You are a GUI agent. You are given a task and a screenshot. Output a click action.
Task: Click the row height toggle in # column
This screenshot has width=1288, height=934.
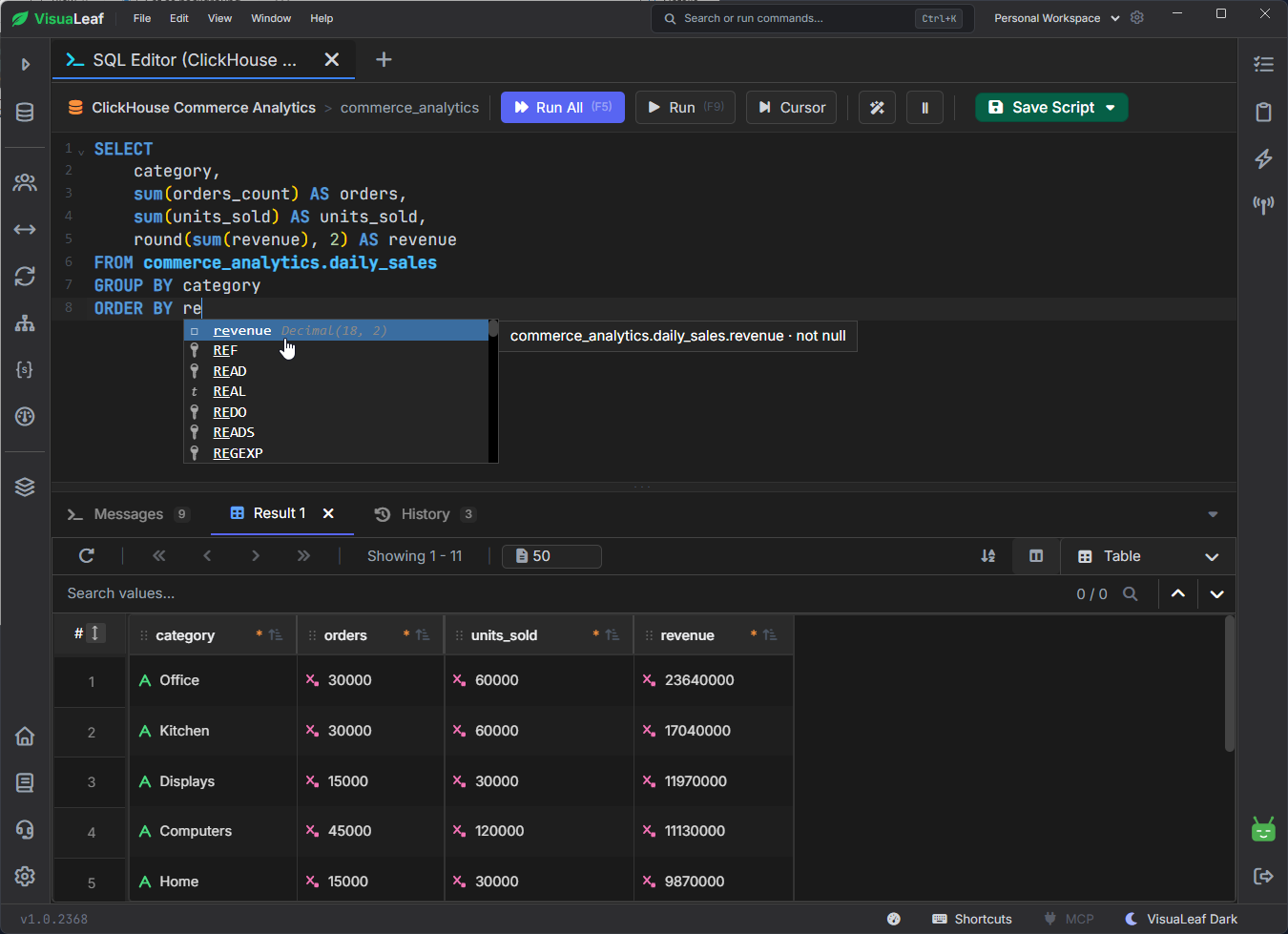(x=95, y=633)
